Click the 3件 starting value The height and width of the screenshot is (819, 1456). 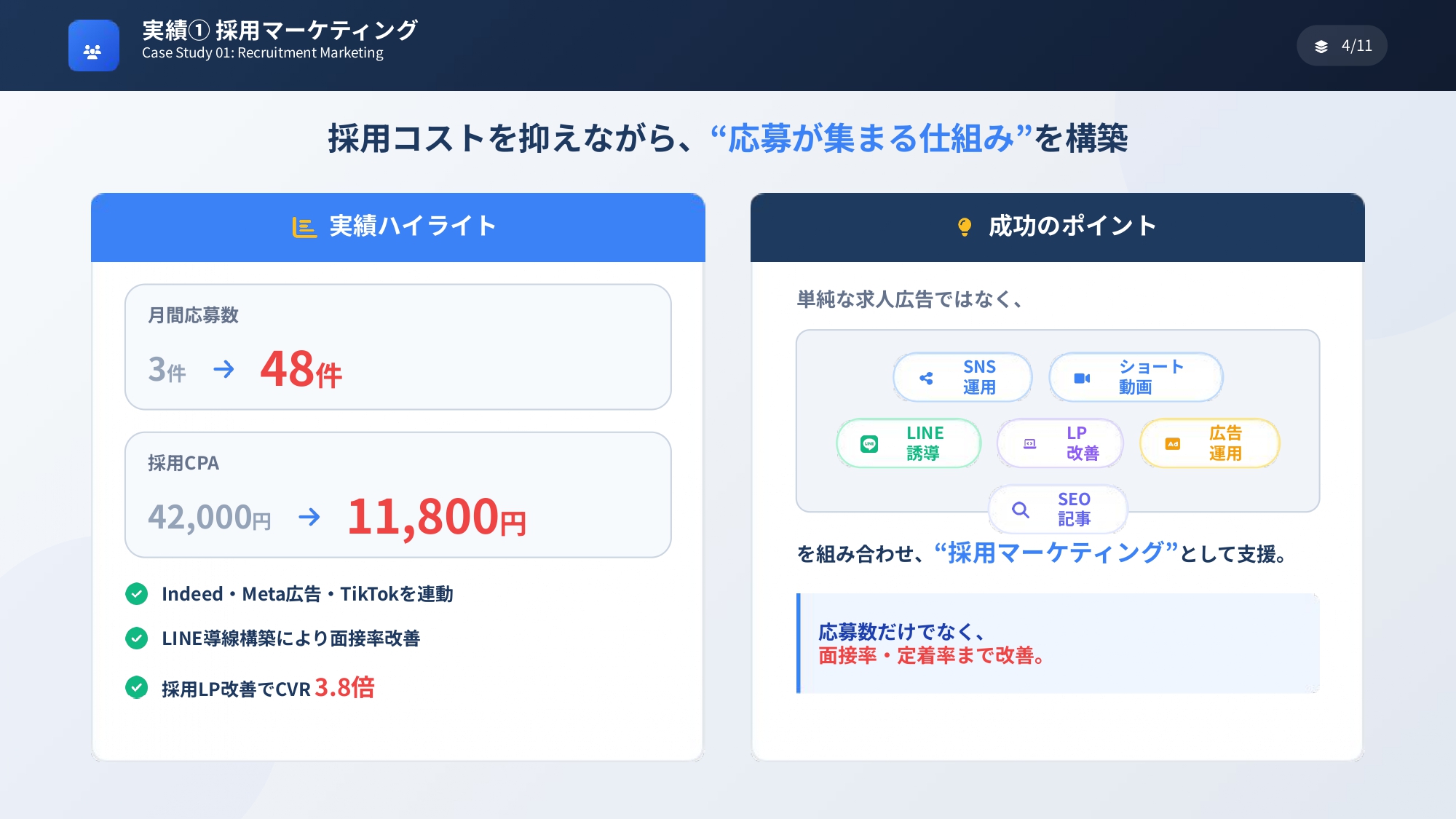[x=167, y=370]
